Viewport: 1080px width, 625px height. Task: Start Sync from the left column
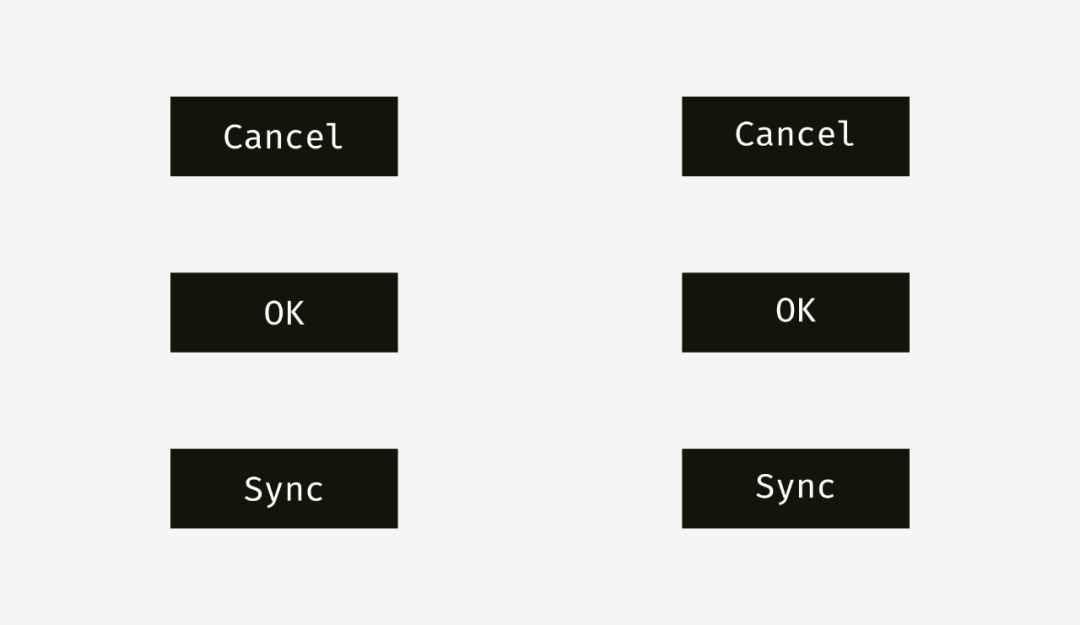[284, 489]
